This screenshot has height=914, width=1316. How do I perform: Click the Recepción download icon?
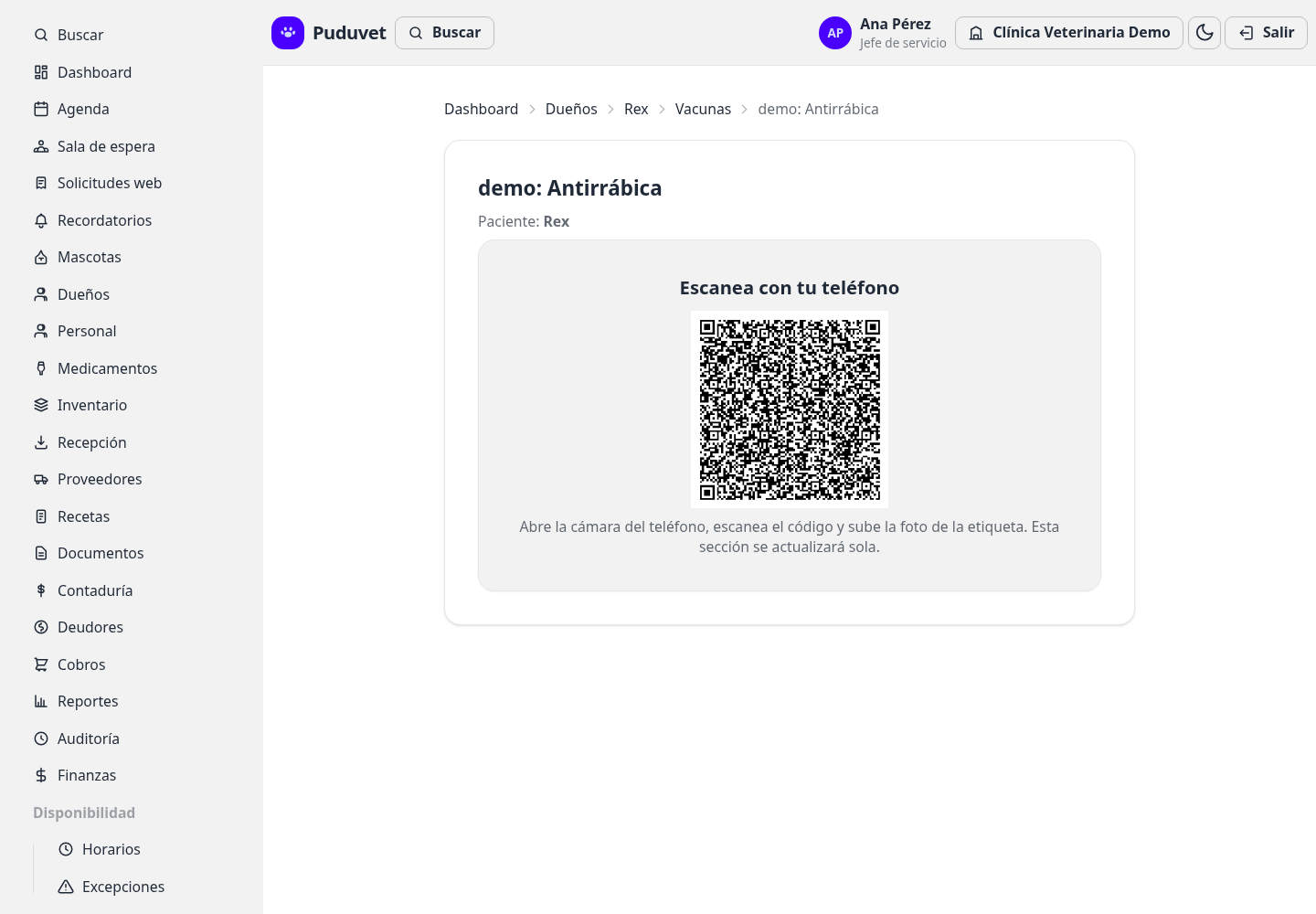tap(41, 442)
